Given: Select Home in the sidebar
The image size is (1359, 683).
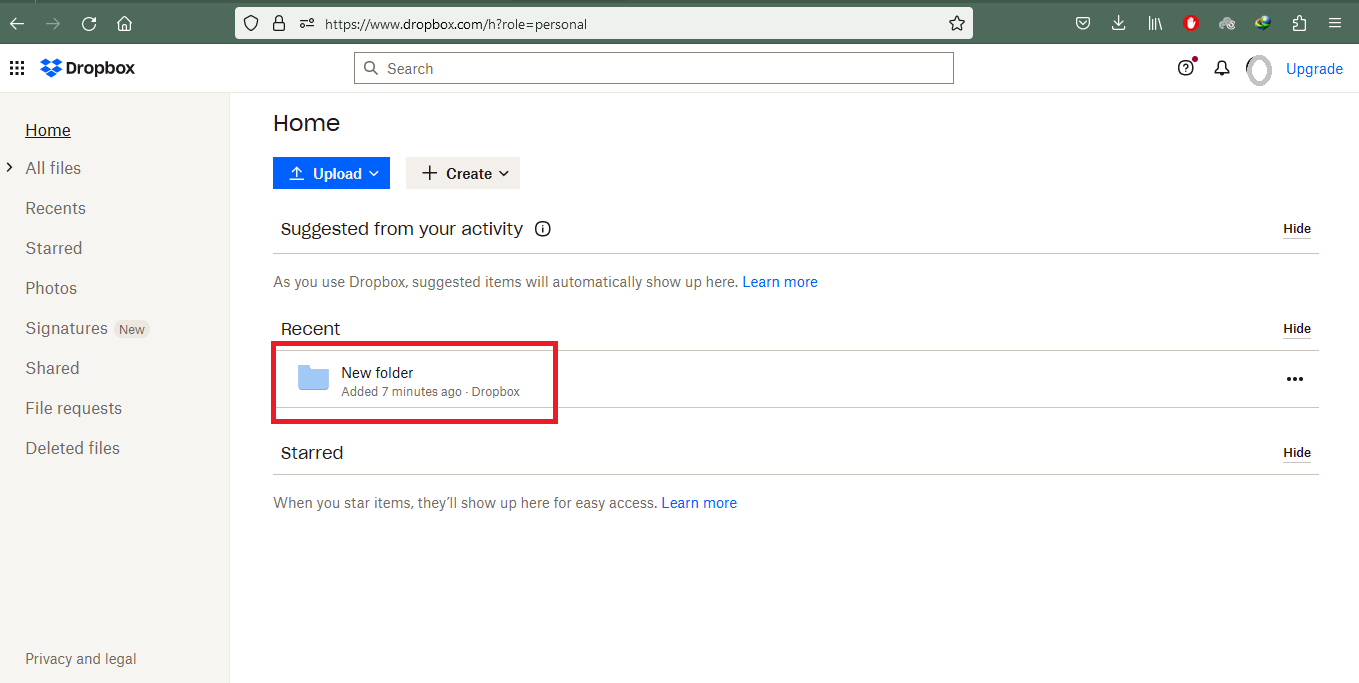Looking at the screenshot, I should [48, 130].
